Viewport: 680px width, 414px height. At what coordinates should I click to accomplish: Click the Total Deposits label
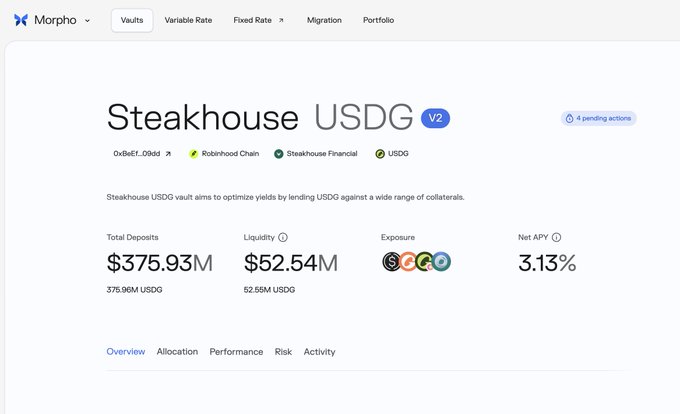[133, 237]
